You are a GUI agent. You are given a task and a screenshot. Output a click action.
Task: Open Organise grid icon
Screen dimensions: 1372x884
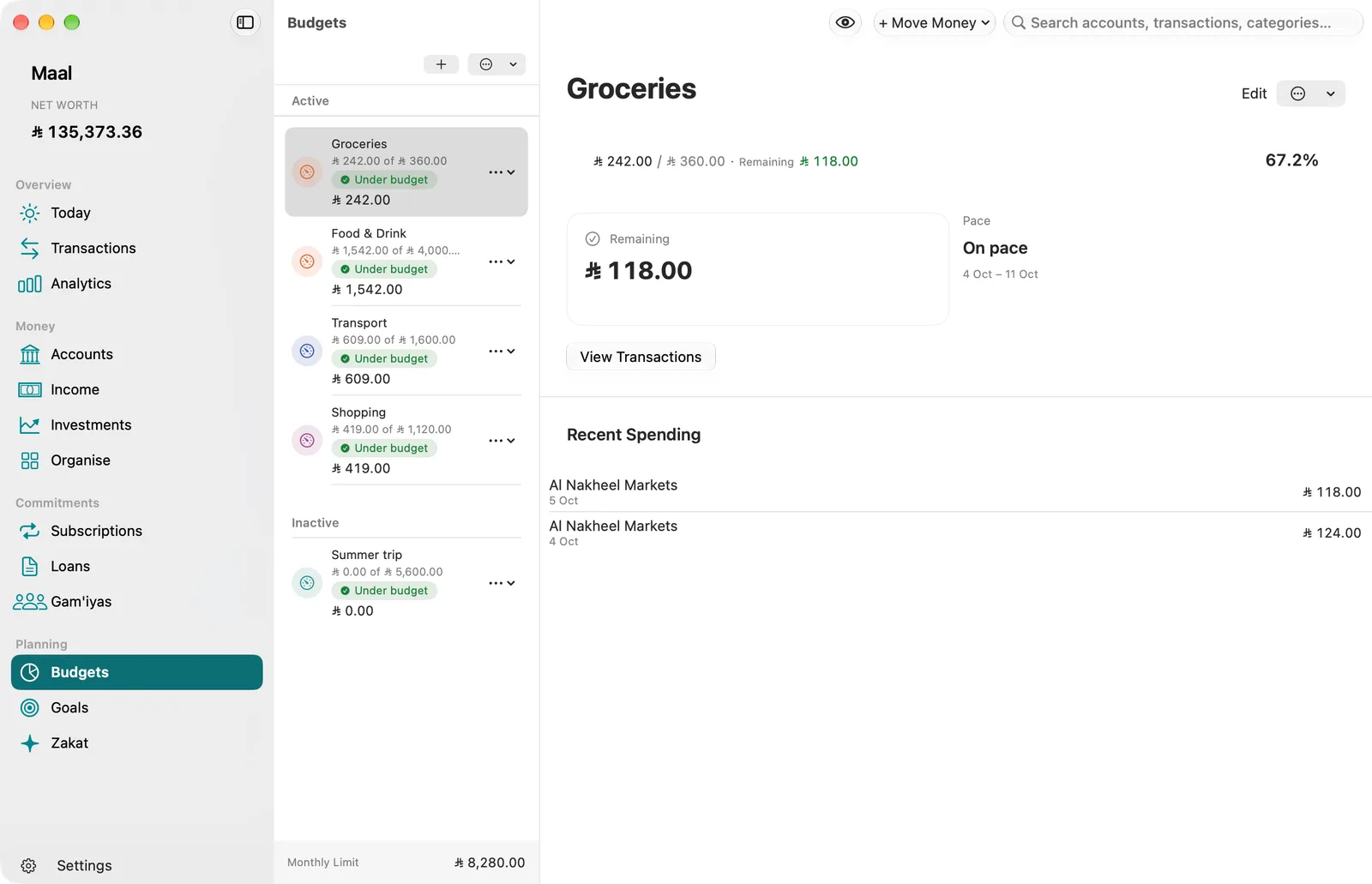click(30, 460)
